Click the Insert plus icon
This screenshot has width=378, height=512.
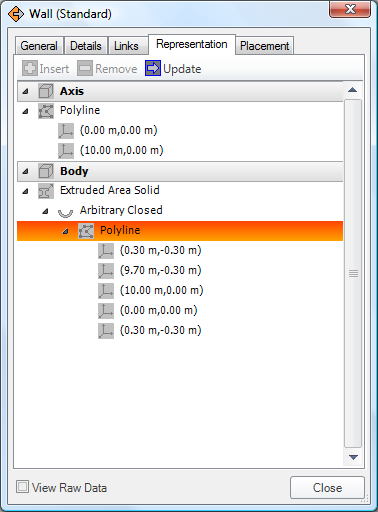30,68
